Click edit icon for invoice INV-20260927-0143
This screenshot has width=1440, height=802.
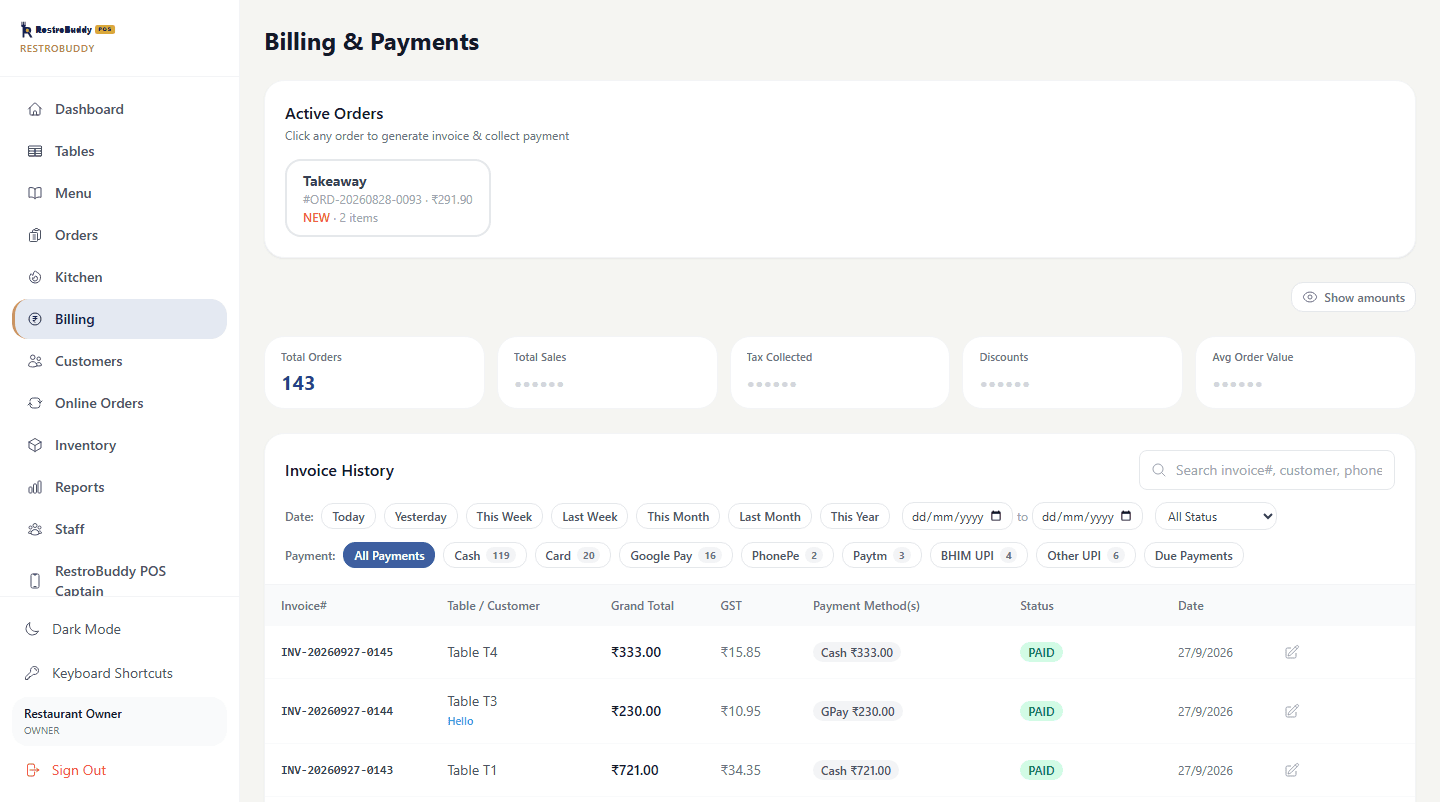pyautogui.click(x=1292, y=770)
